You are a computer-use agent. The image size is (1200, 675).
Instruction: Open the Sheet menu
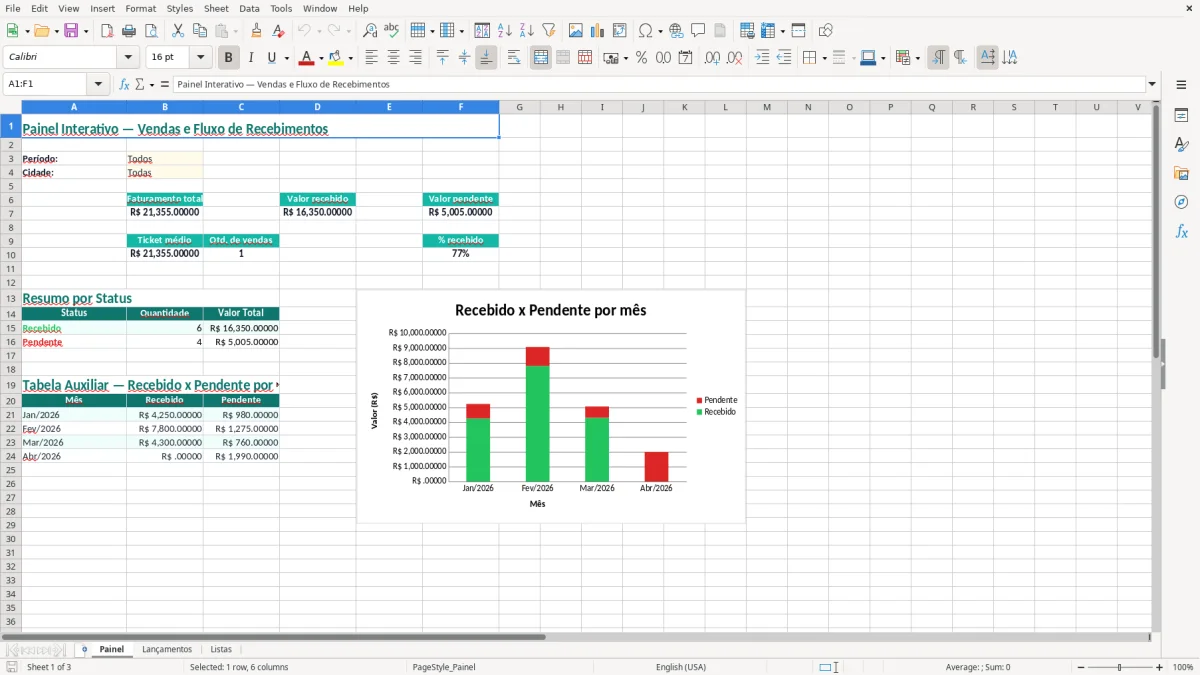point(216,8)
